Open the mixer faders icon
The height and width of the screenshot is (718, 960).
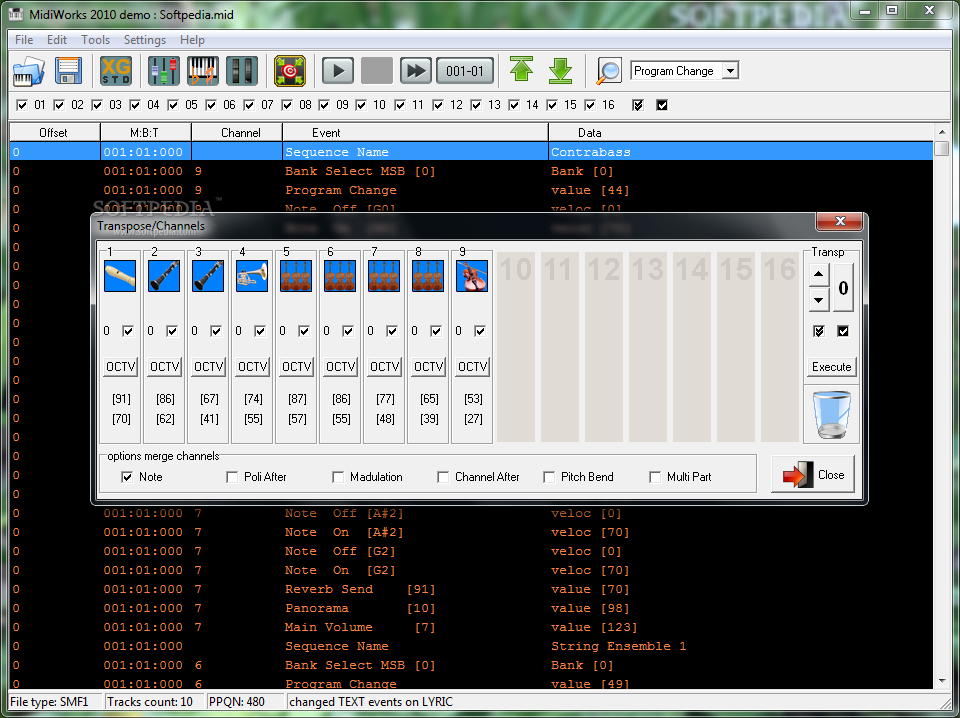point(163,71)
